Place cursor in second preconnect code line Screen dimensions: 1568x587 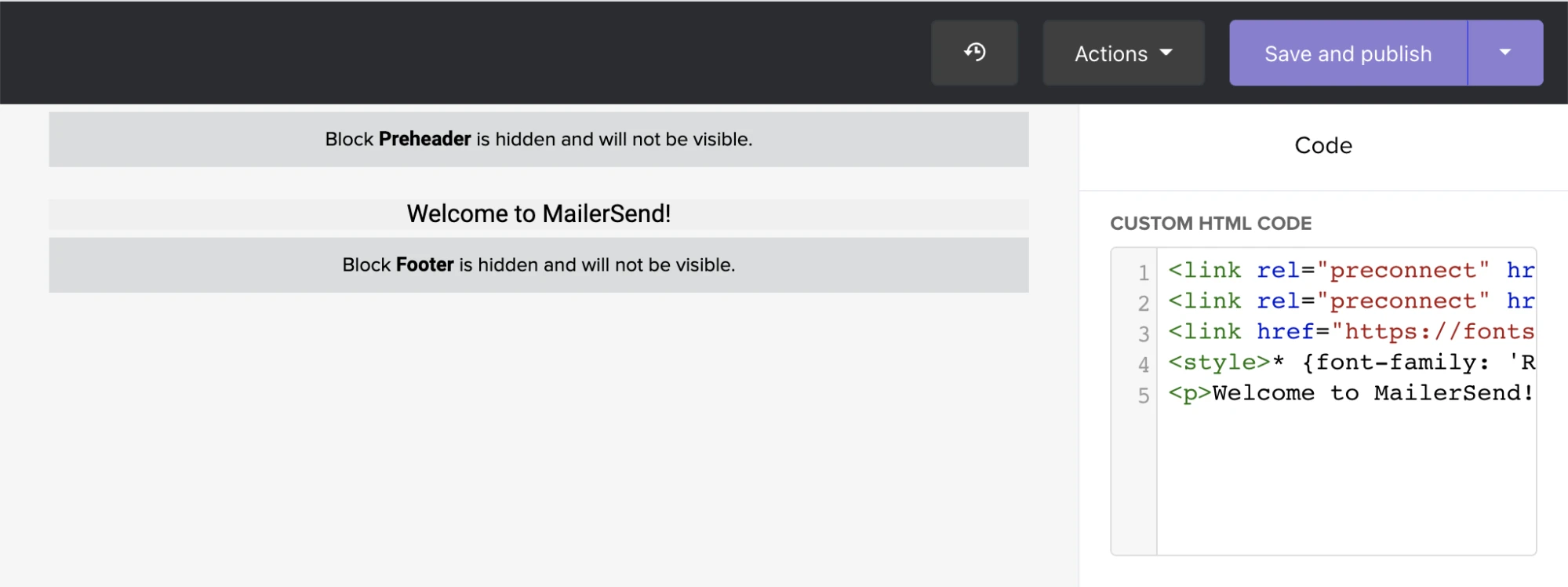click(x=1349, y=301)
